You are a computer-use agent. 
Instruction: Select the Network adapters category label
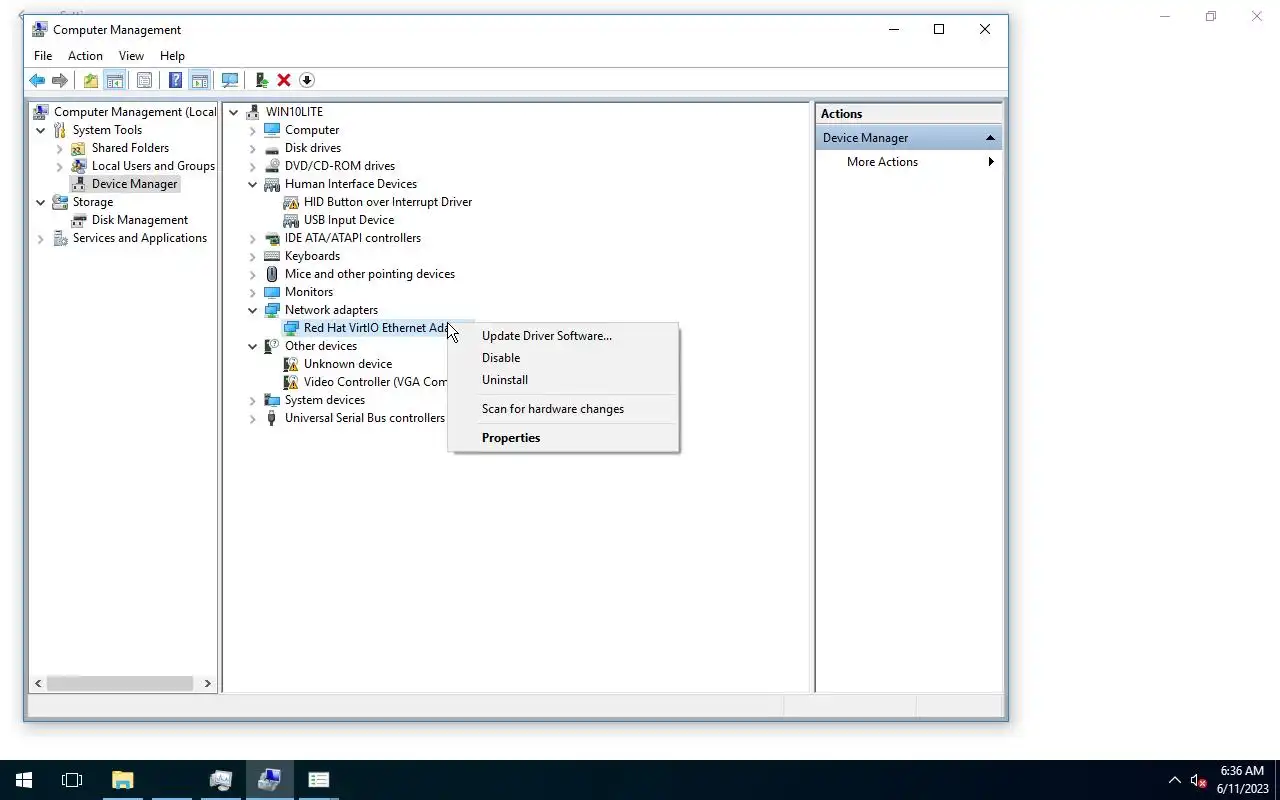tap(331, 310)
